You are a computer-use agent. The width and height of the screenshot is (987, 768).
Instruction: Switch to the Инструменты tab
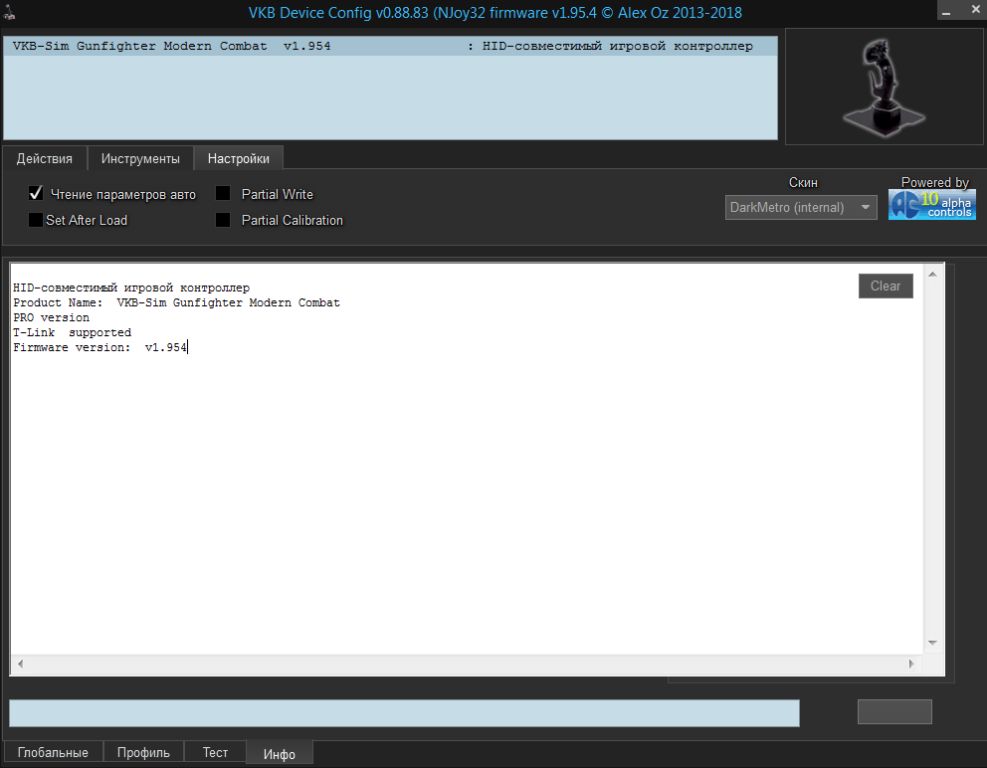click(x=140, y=158)
